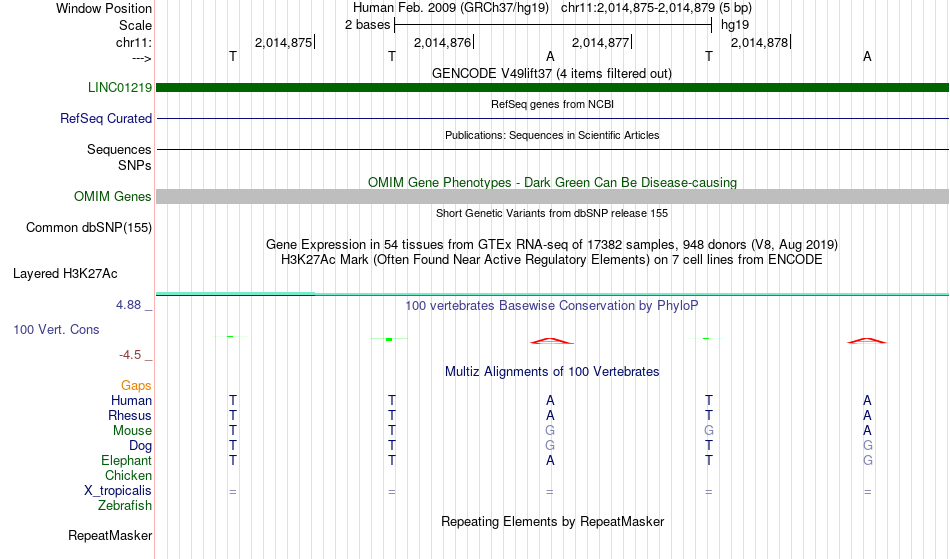Screen dimensions: 950x559
Task: Open Multiz Alignments of 100 Vertebrates title
Action: (552, 372)
